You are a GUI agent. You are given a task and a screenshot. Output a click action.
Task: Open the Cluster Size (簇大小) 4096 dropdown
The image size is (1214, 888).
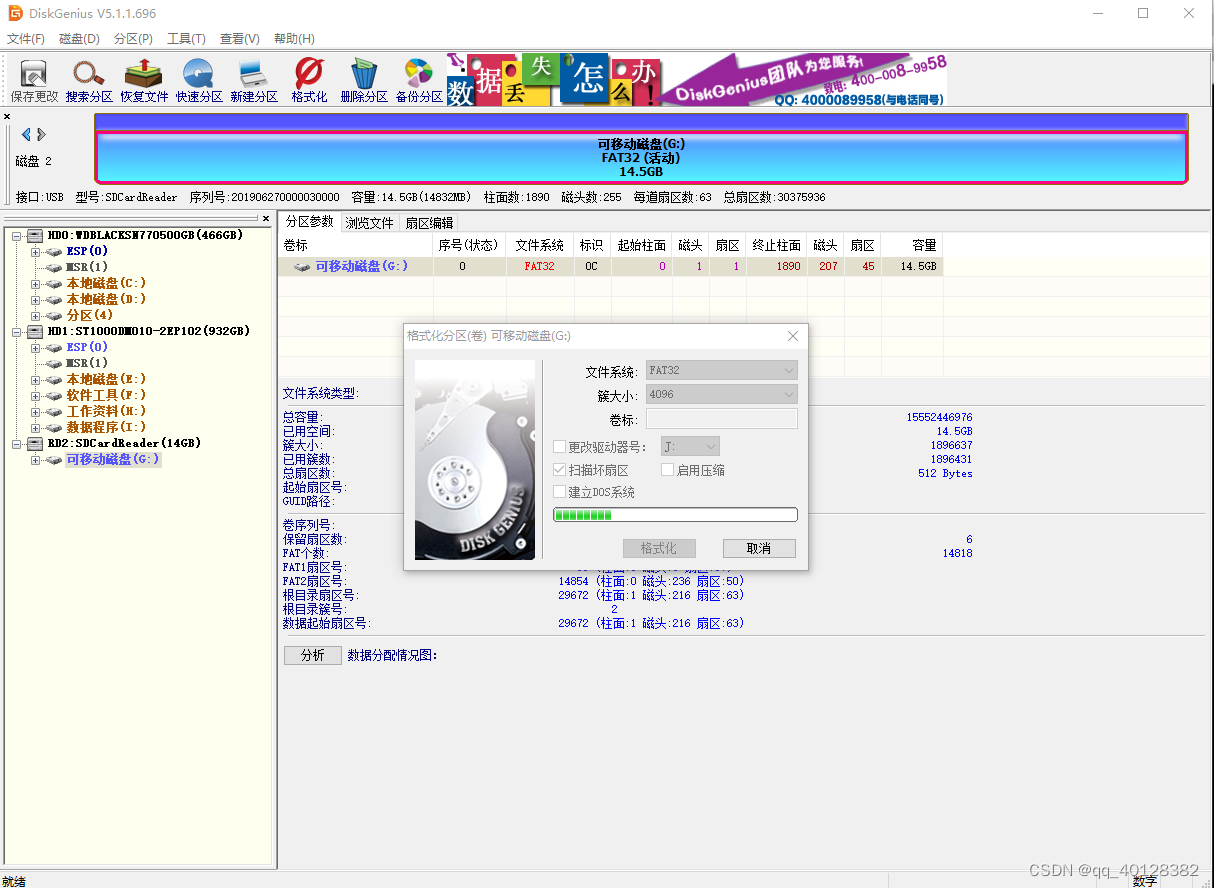721,395
